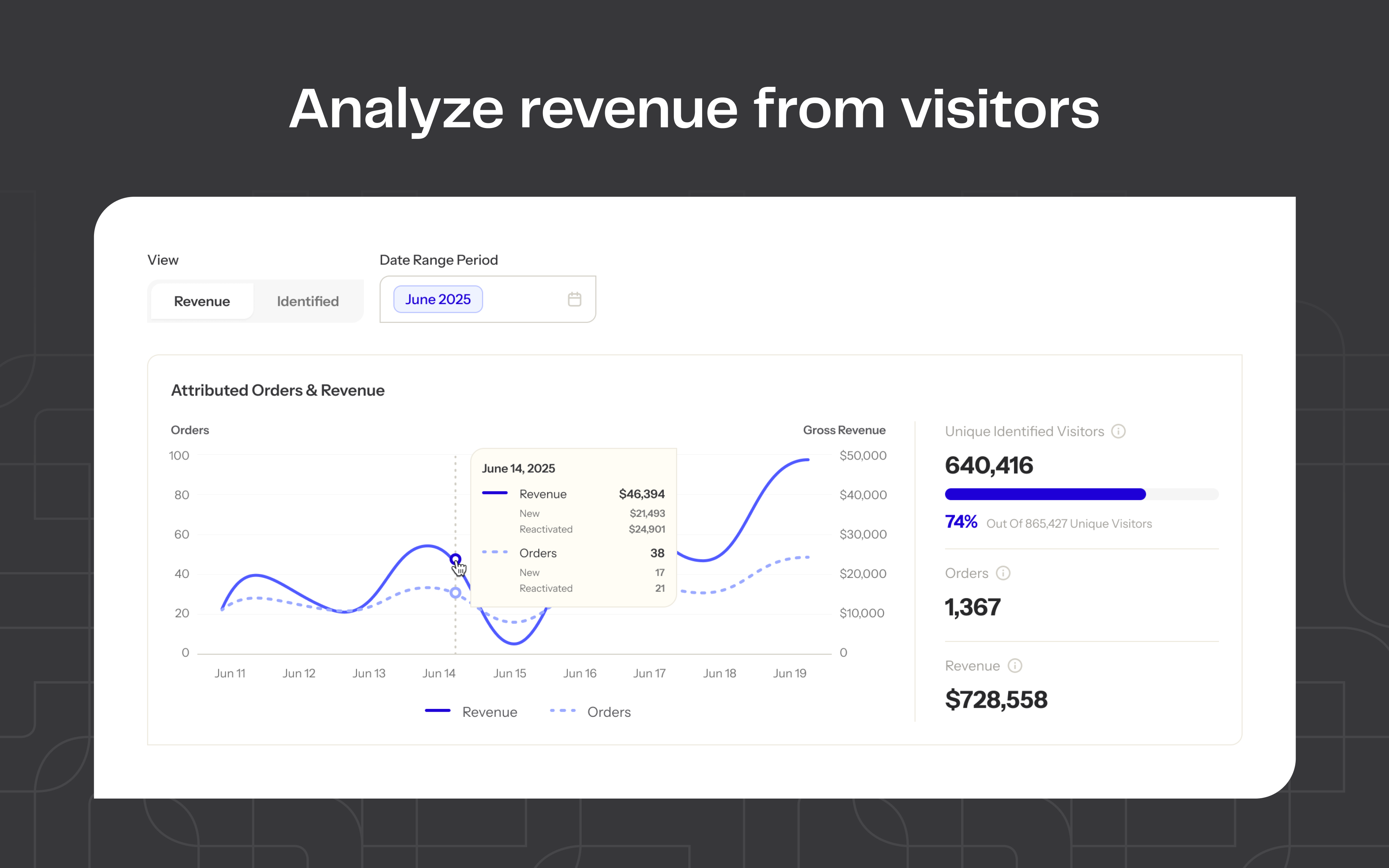Click info icon beside Unique Identified Visitors
This screenshot has height=868, width=1389.
point(1118,431)
